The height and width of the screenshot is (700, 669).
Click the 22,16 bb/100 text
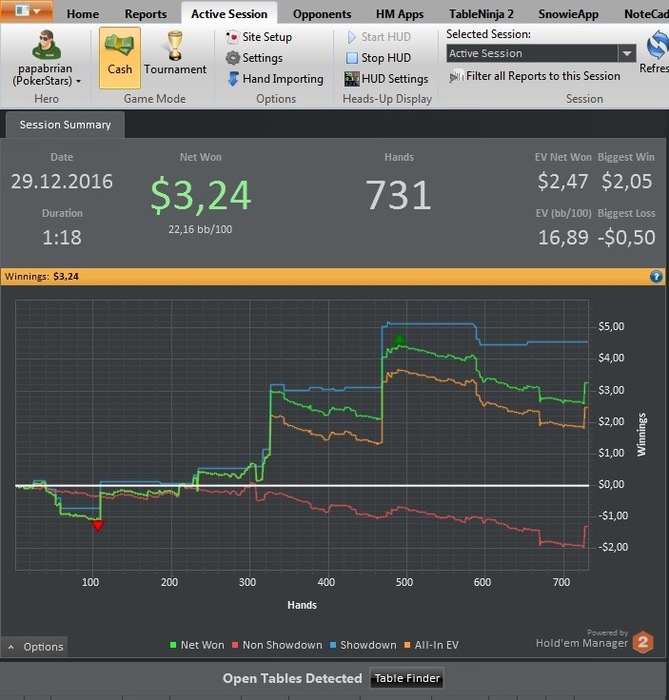[x=200, y=229]
